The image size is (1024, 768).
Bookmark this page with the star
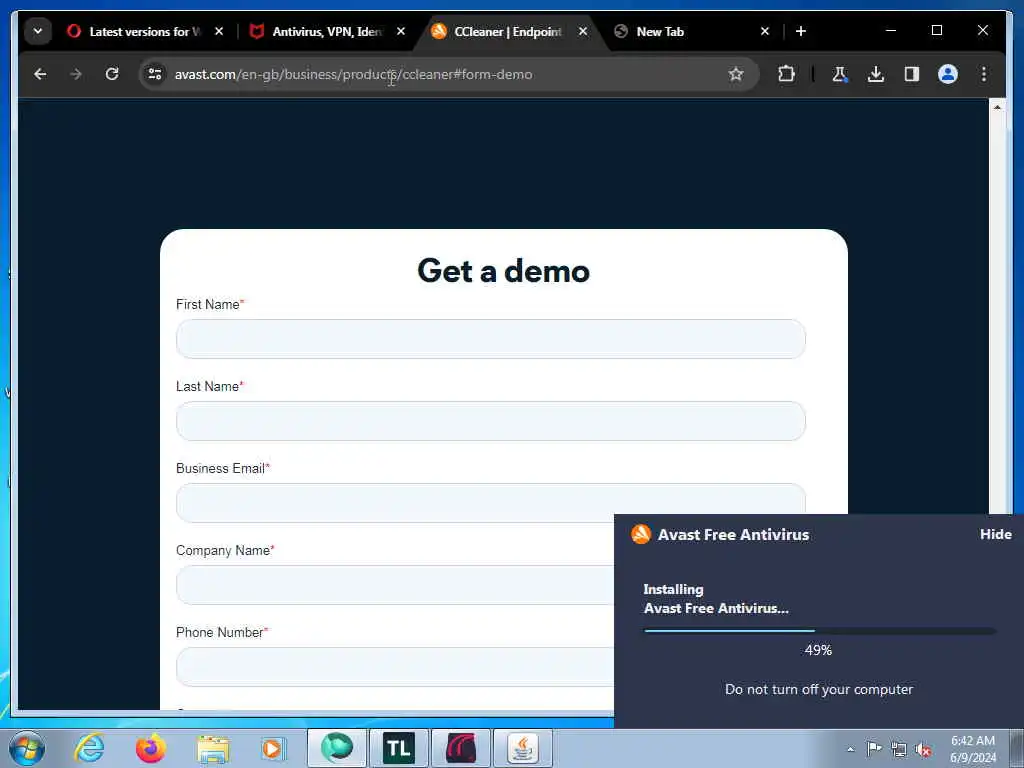(736, 74)
